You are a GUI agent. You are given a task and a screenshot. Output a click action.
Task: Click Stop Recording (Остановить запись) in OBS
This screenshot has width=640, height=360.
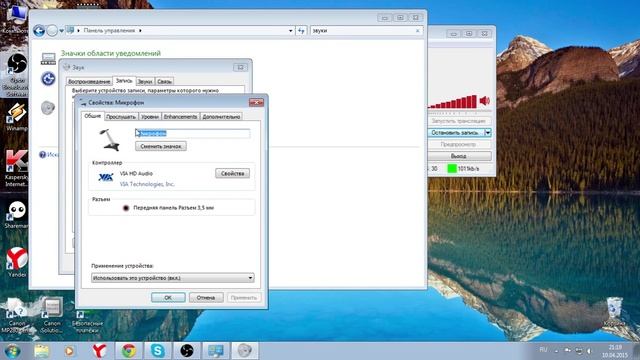click(x=455, y=133)
